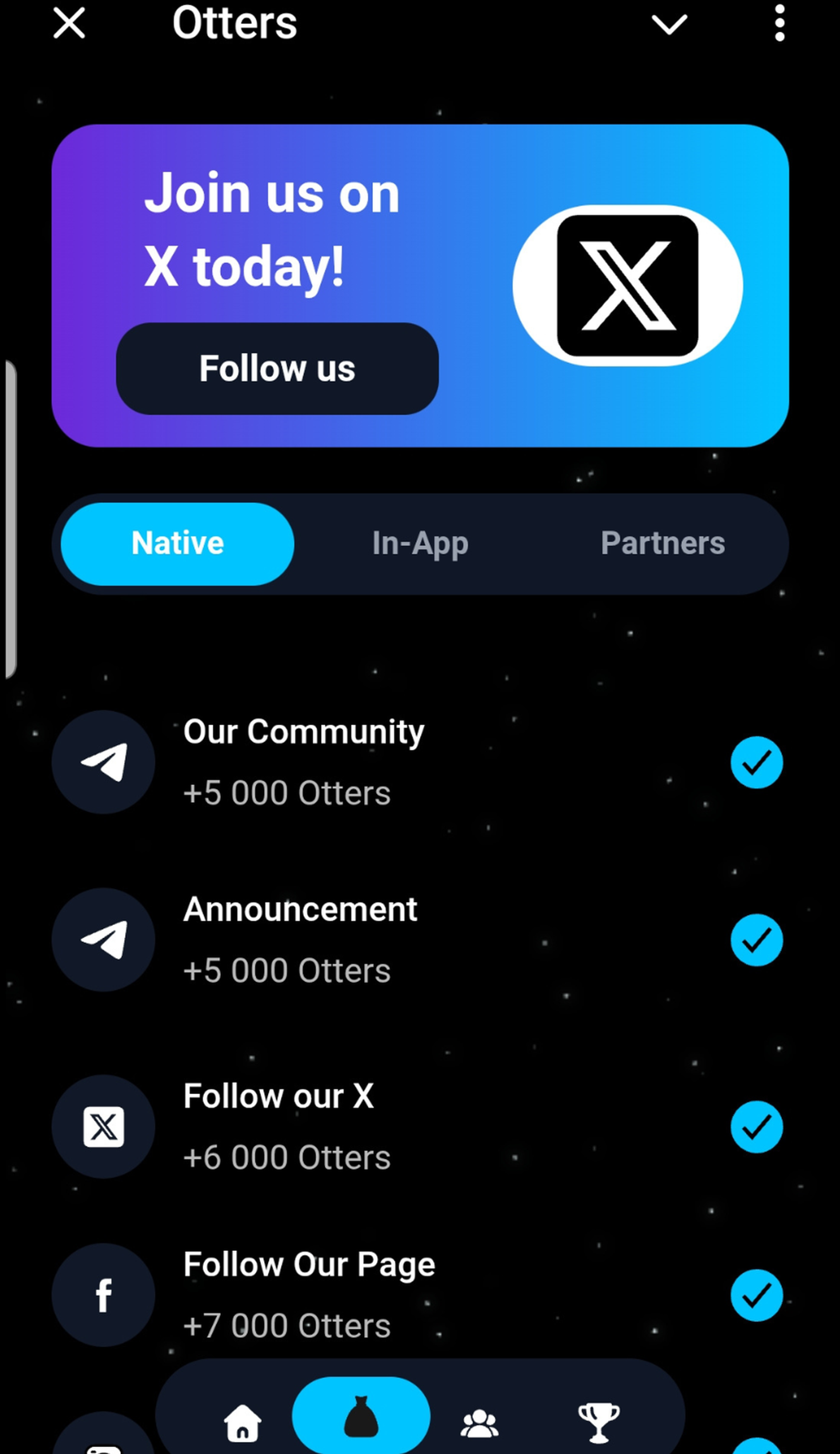Tap the X icon beside Follow our X

coord(104,1127)
